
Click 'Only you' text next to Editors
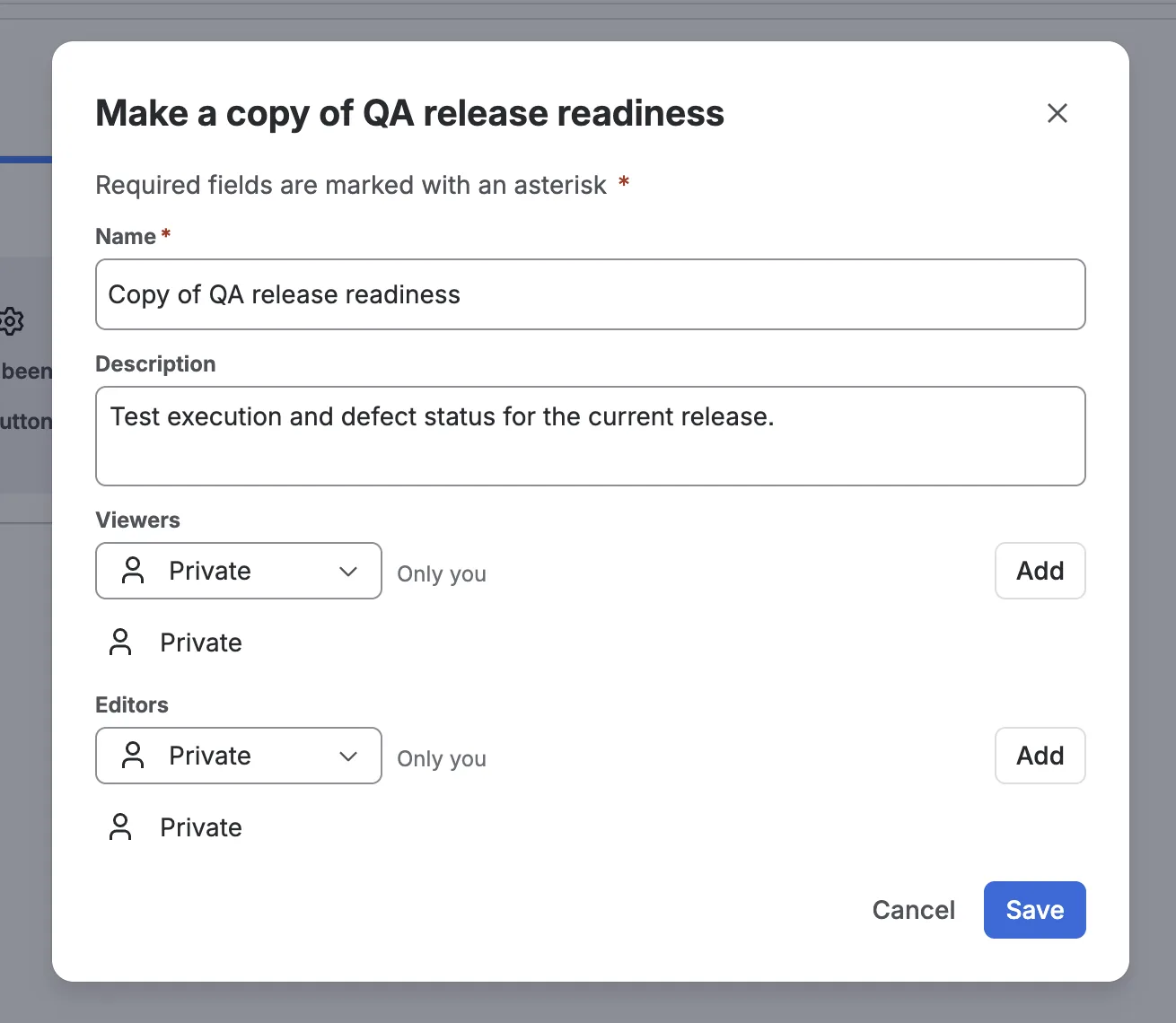point(442,759)
